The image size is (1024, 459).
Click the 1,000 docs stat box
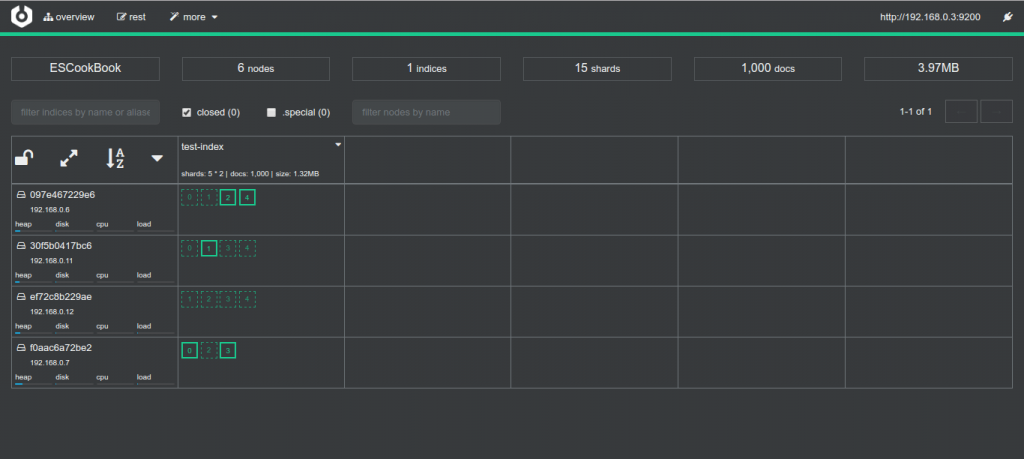[768, 69]
